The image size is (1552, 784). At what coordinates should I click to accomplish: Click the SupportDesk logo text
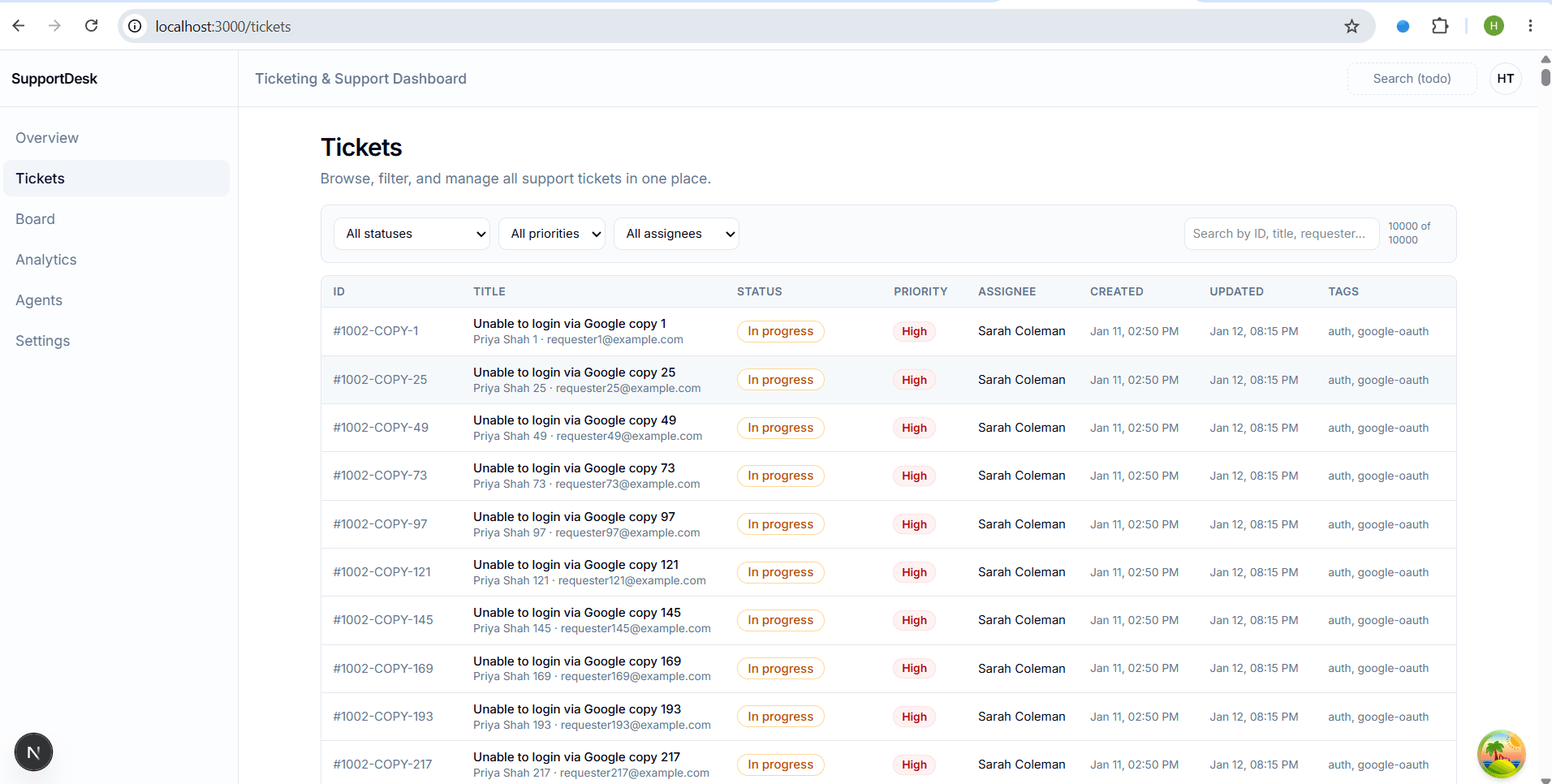pos(54,79)
